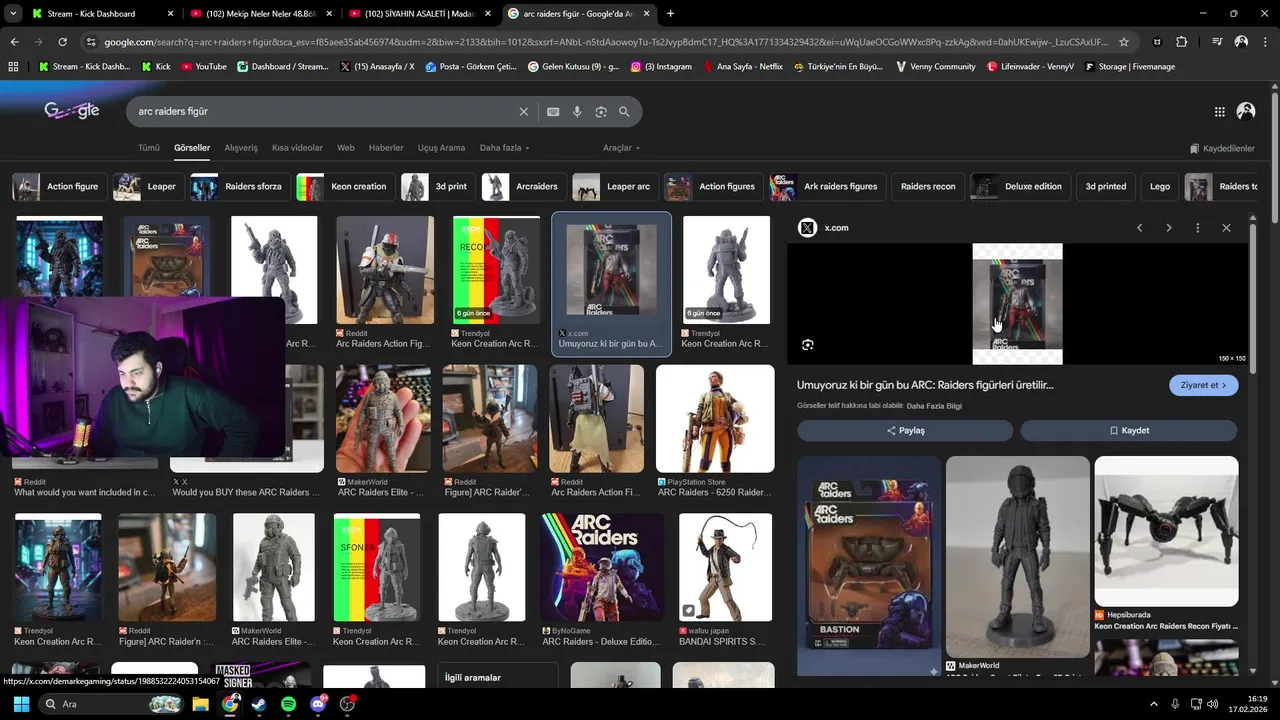Image resolution: width=1280 pixels, height=720 pixels.
Task: Open Chrome three-dot menu
Action: 1265,42
